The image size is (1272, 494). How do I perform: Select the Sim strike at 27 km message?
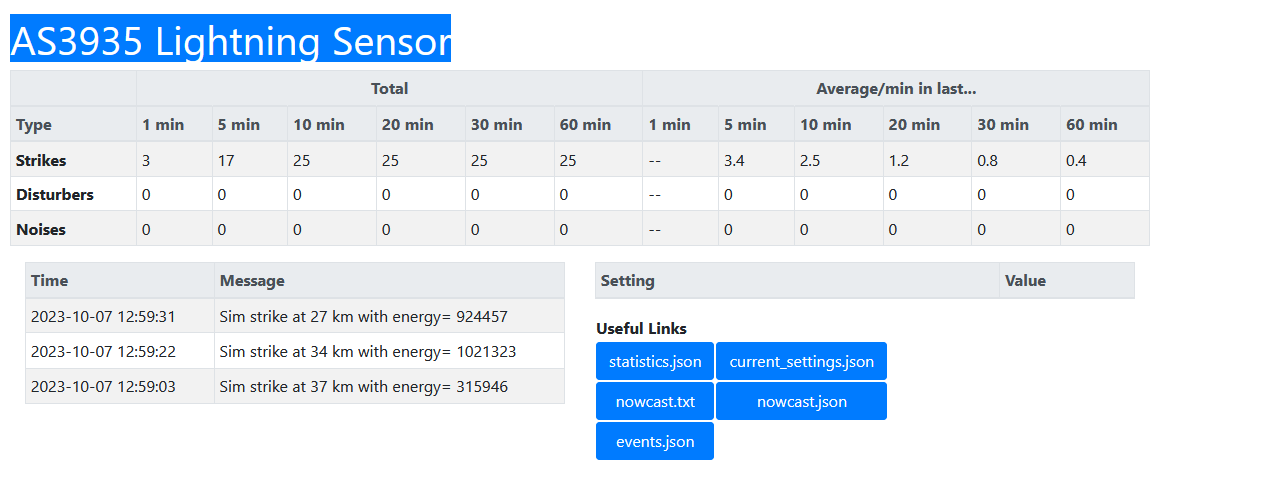coord(364,316)
